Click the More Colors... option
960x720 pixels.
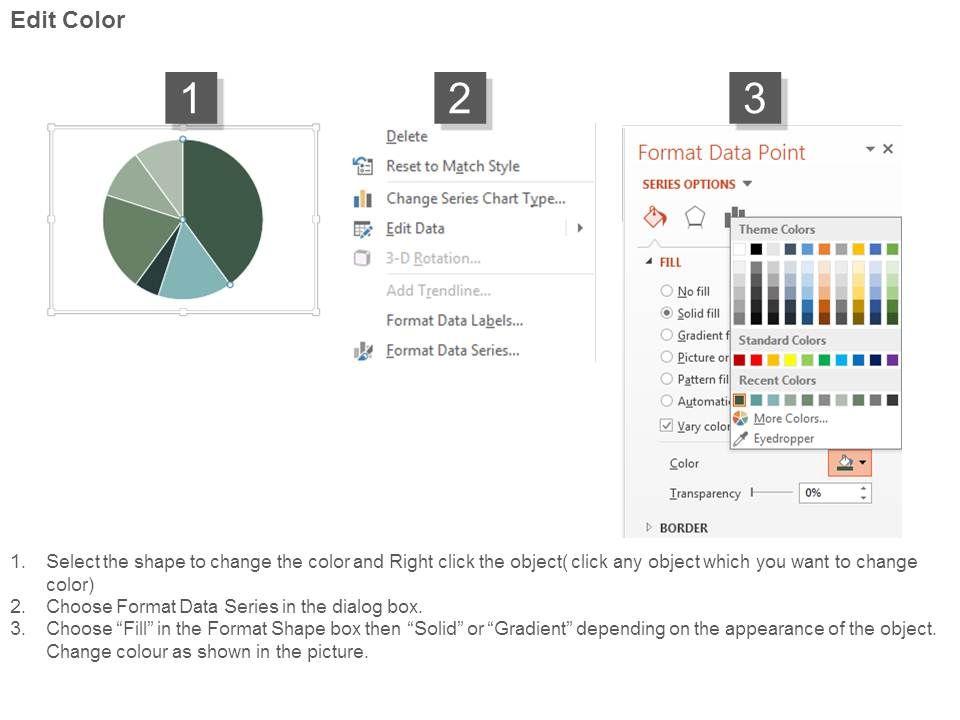[790, 419]
